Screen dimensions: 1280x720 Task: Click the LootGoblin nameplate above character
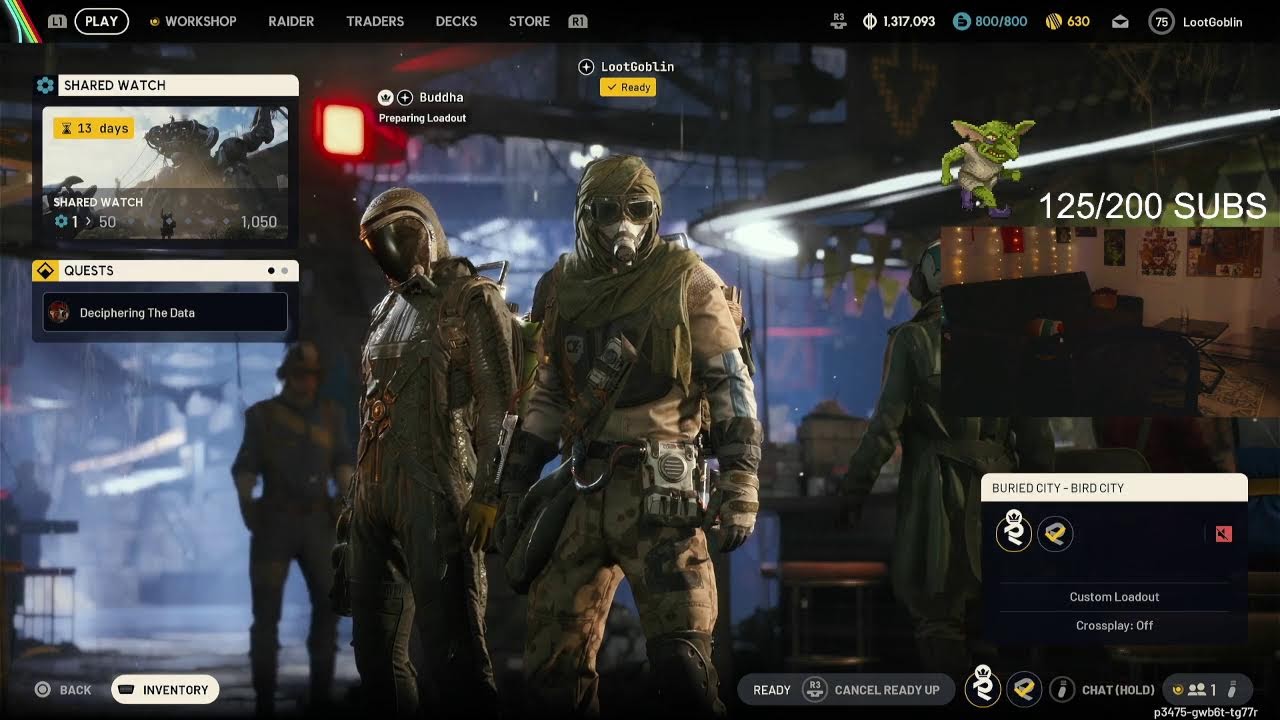tap(637, 67)
